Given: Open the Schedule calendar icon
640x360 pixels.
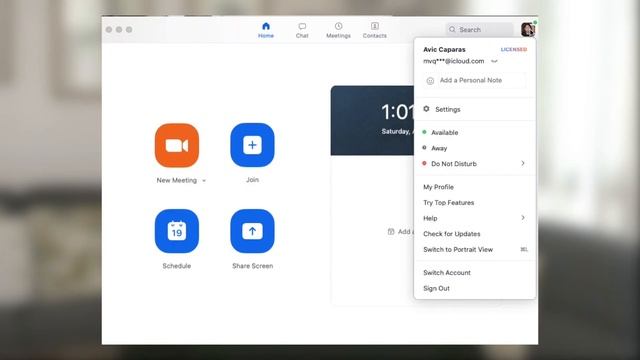Looking at the screenshot, I should click(177, 231).
